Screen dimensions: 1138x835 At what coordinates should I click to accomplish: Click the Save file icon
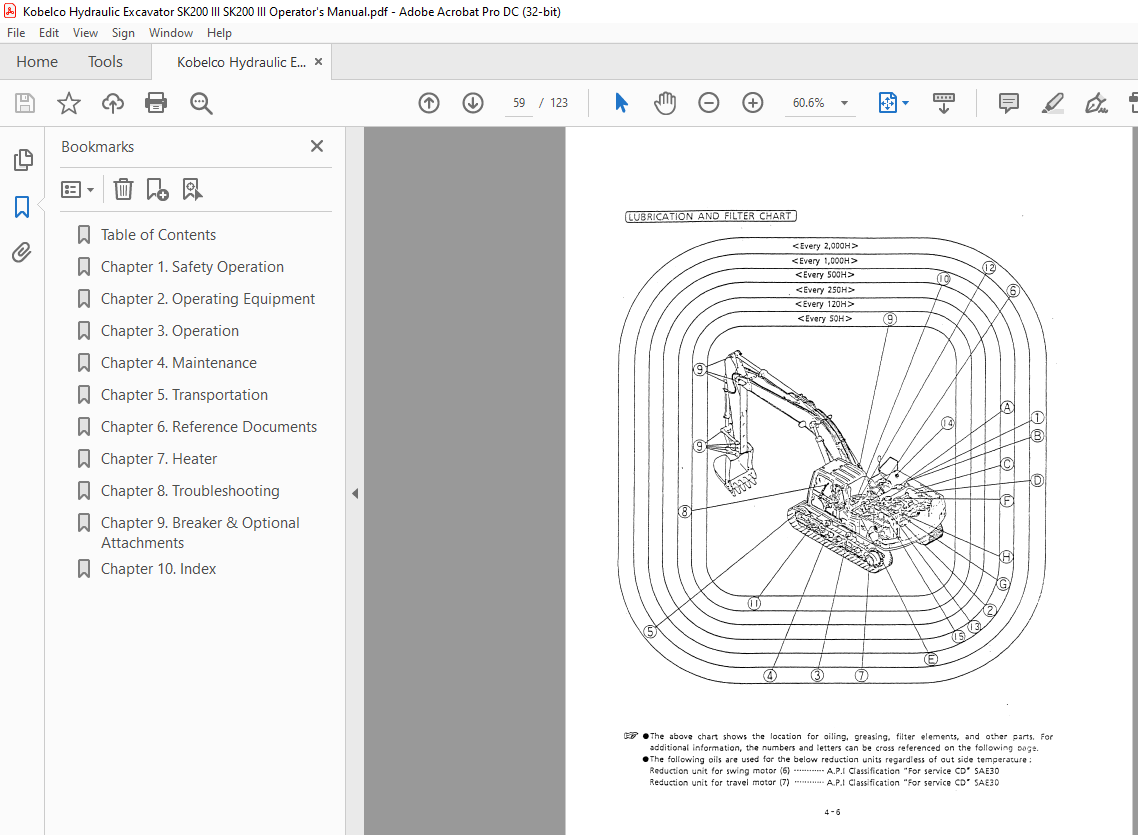click(x=25, y=103)
